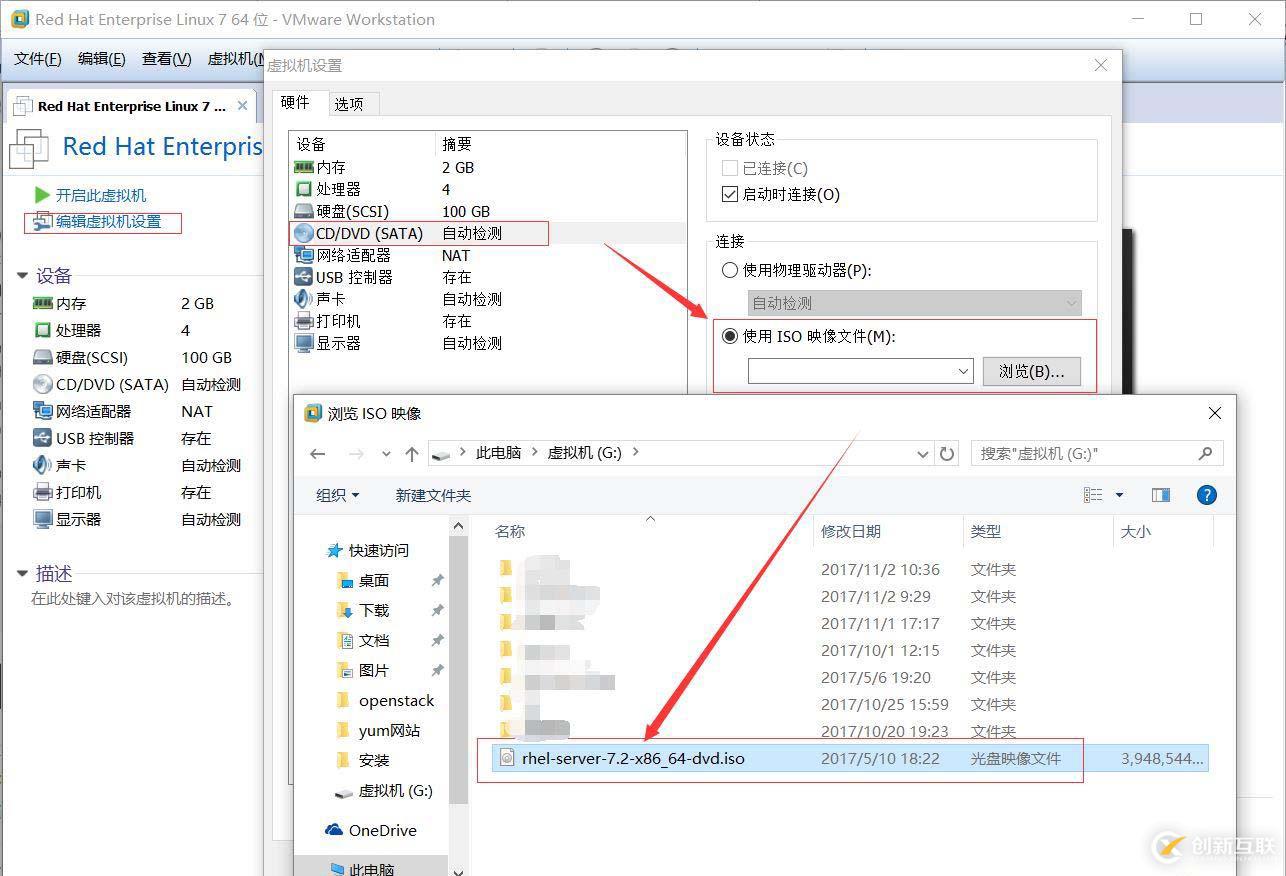This screenshot has height=876, width=1286.
Task: Select the 使用物理驱动器(P) radio button
Action: click(x=730, y=270)
